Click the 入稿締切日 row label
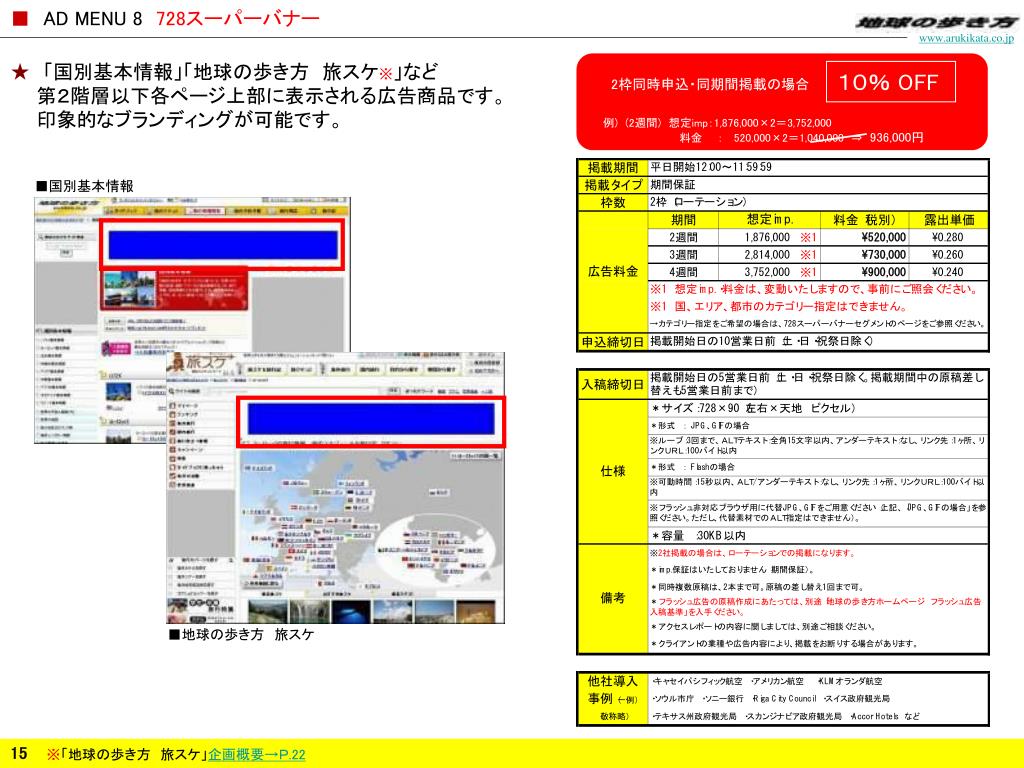The height and width of the screenshot is (768, 1024). coord(613,384)
